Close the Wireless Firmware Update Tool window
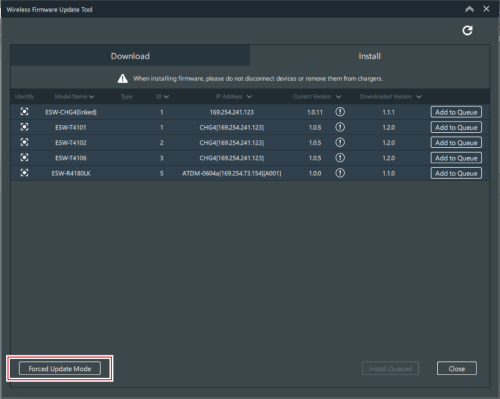 point(486,9)
